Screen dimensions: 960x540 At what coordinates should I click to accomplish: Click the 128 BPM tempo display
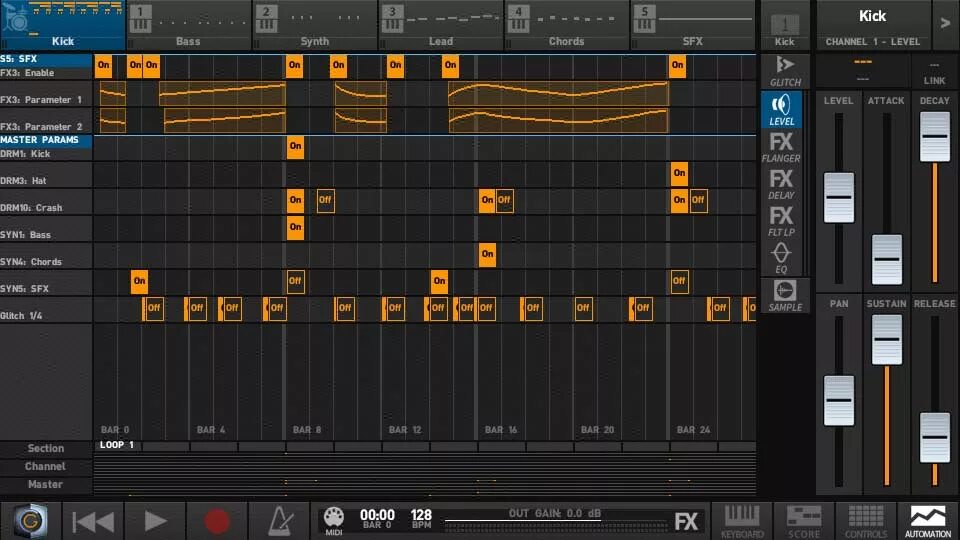tap(421, 519)
